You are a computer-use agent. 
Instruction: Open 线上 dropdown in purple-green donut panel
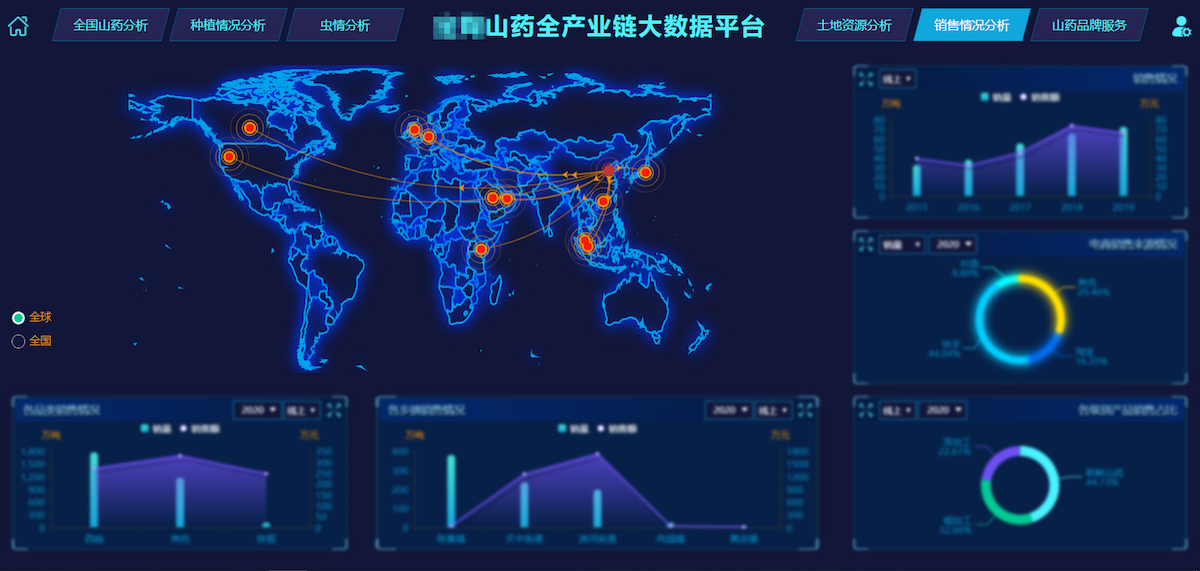(898, 410)
